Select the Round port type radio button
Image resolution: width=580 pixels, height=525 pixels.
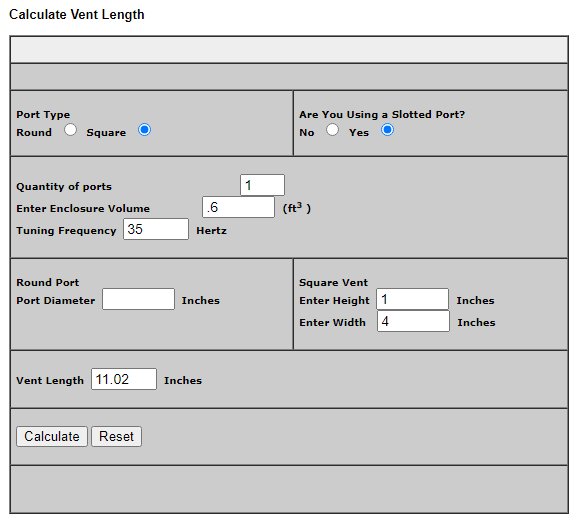(x=70, y=130)
